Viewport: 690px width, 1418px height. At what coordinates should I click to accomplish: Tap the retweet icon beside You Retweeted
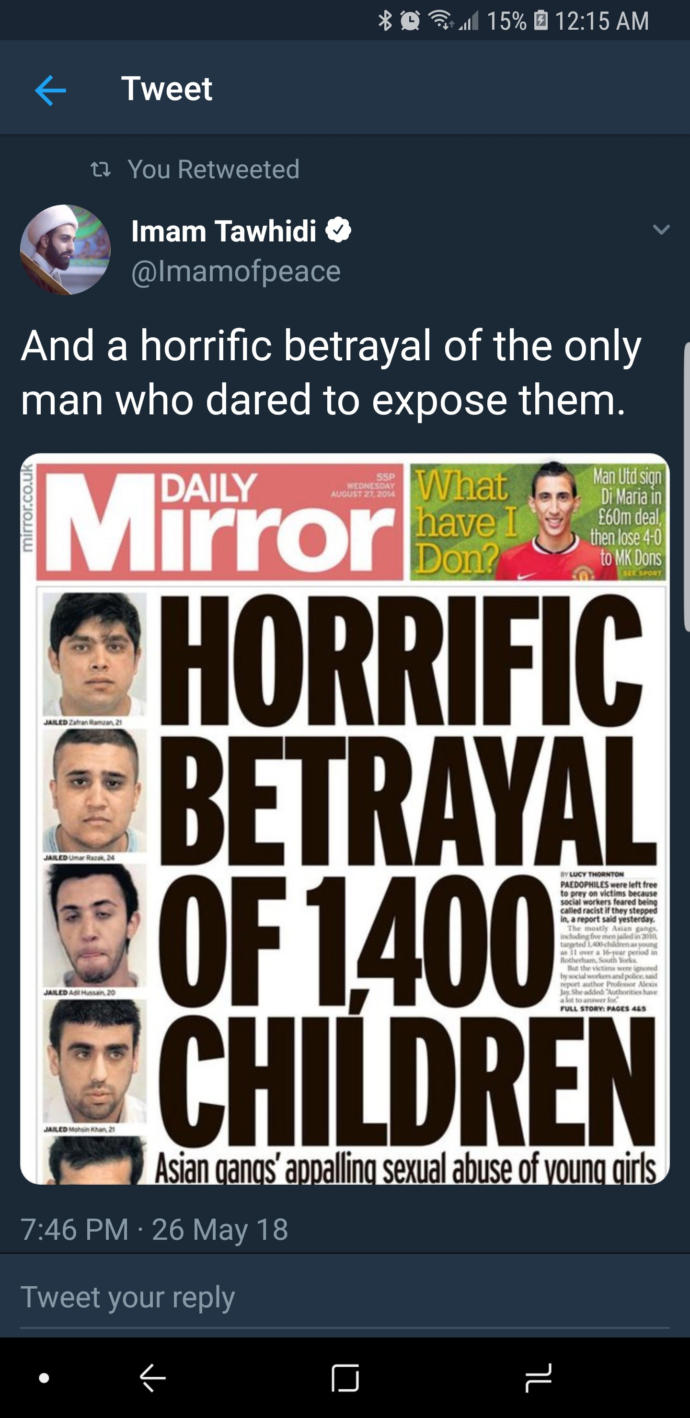[100, 169]
